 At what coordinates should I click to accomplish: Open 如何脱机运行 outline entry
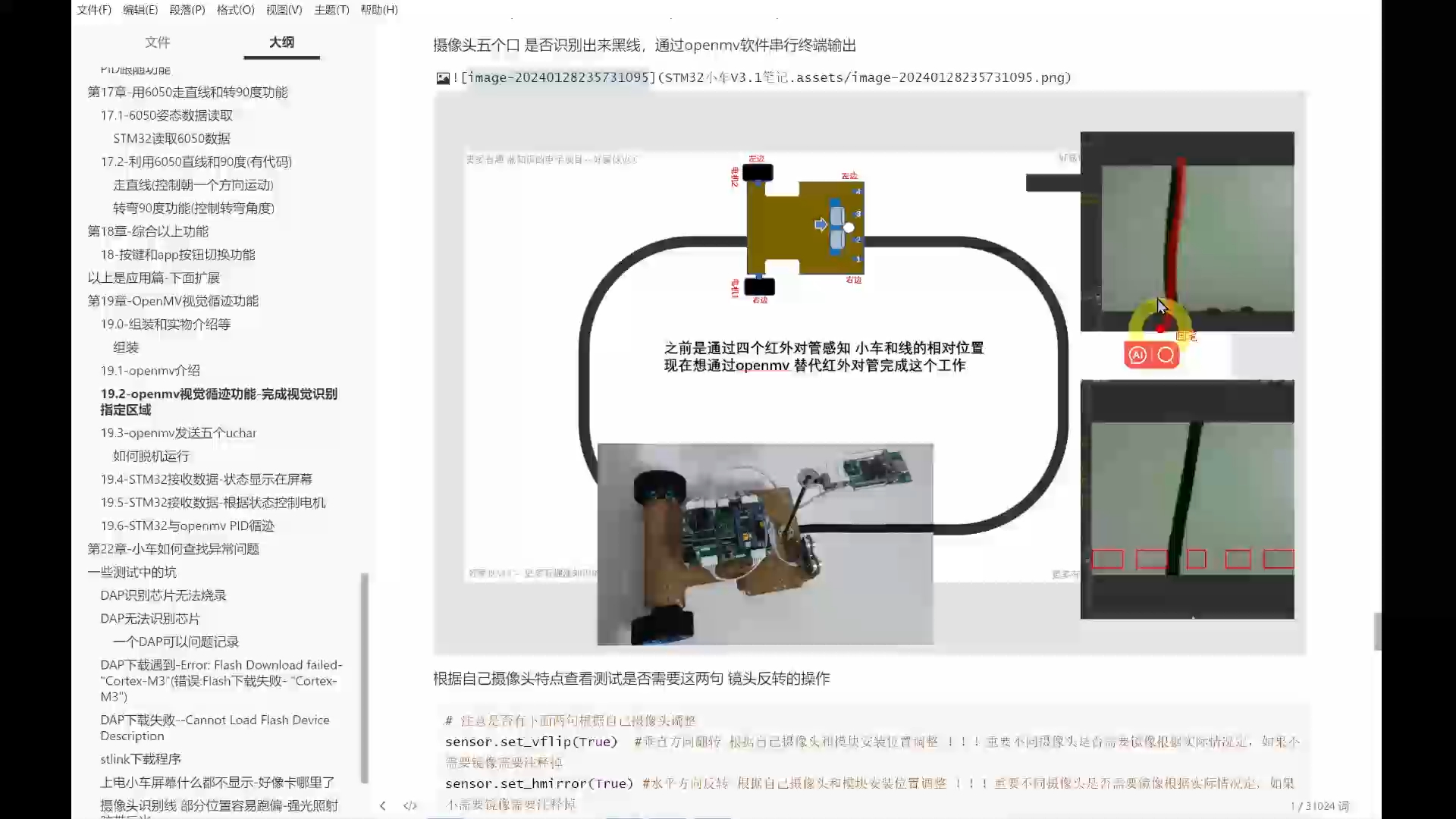tap(151, 456)
